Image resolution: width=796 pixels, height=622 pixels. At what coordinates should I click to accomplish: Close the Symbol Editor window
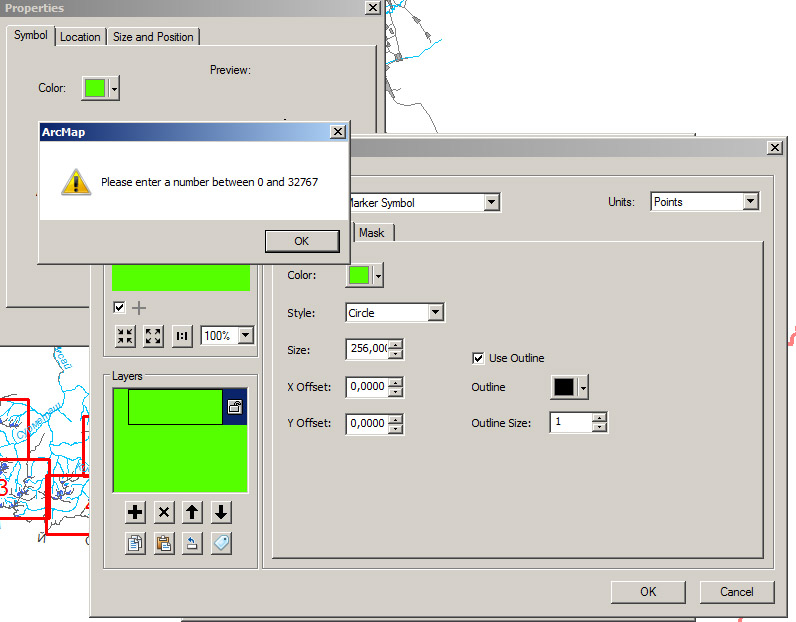pos(775,148)
